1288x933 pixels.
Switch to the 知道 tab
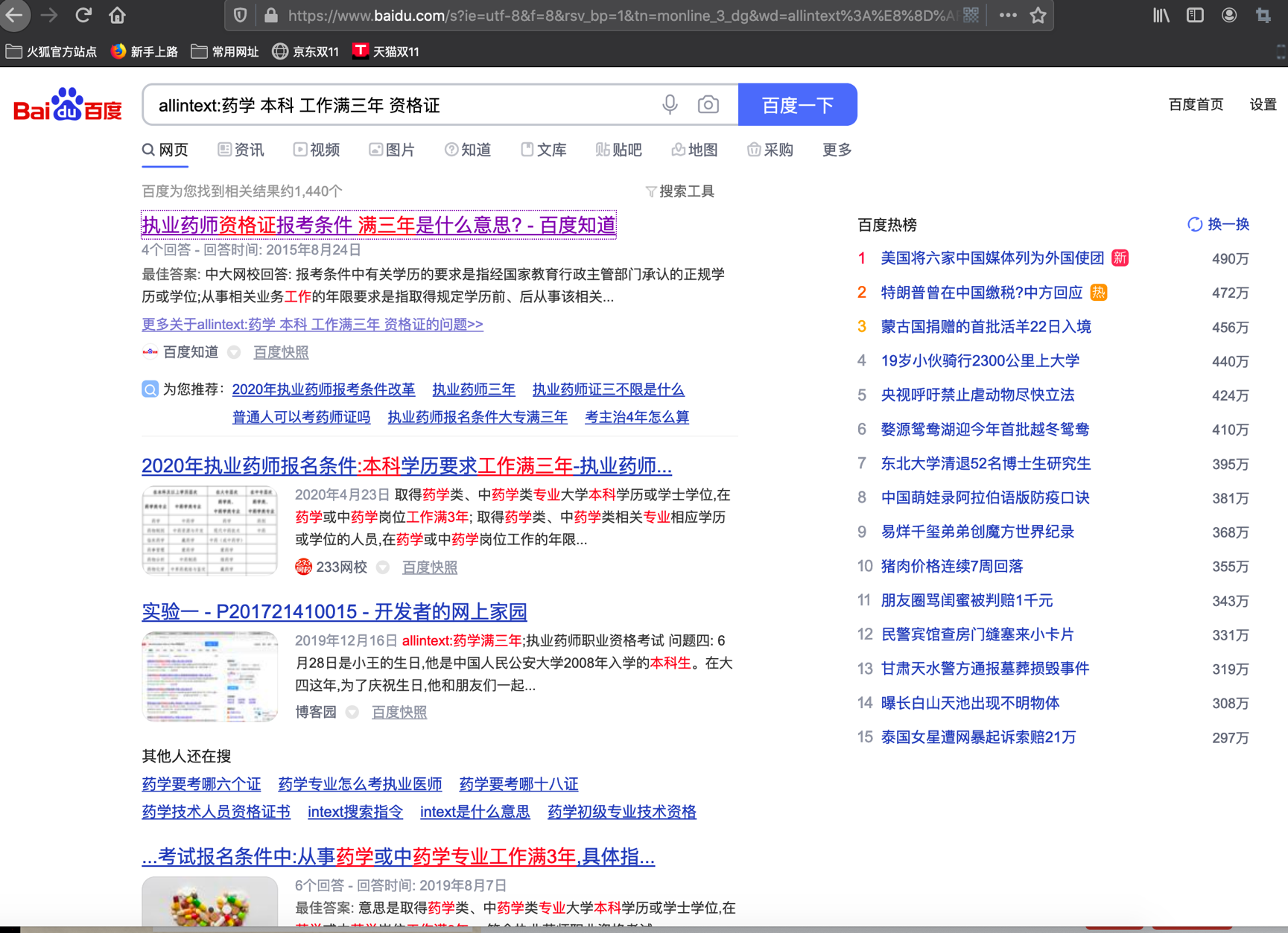coord(468,150)
